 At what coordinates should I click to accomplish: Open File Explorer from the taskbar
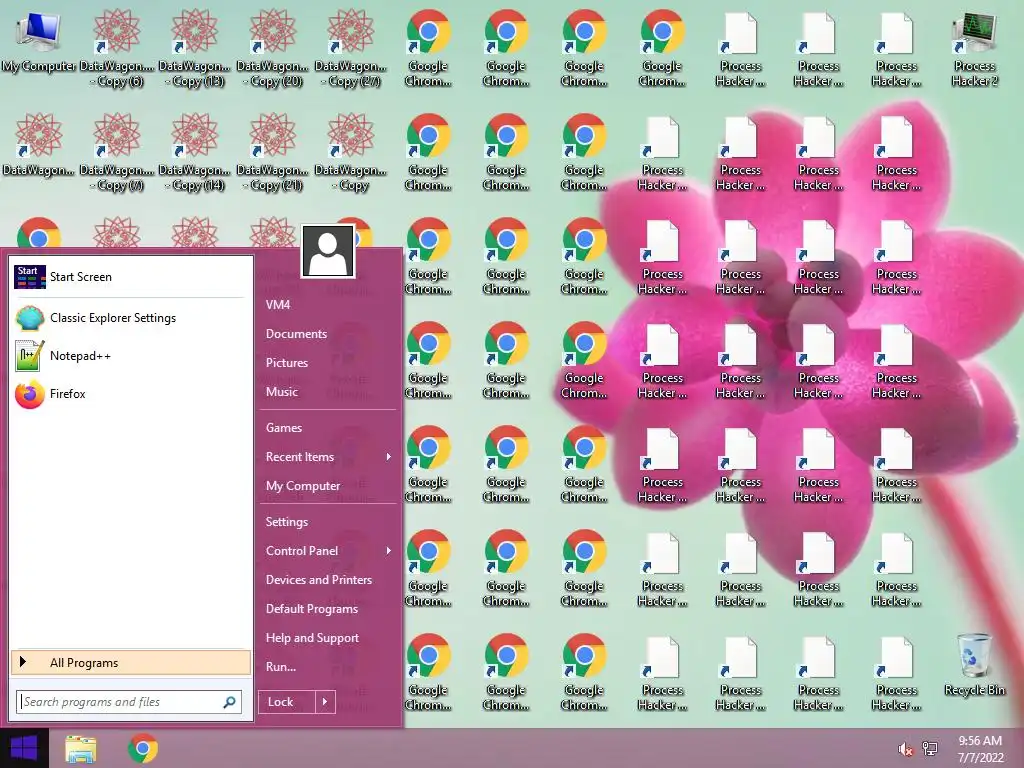coord(81,749)
